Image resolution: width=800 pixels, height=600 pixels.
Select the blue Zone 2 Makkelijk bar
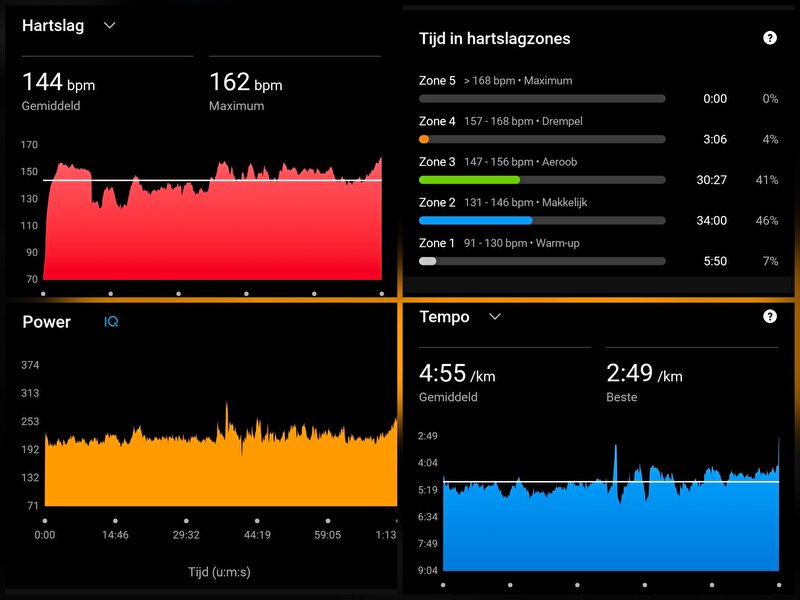476,220
